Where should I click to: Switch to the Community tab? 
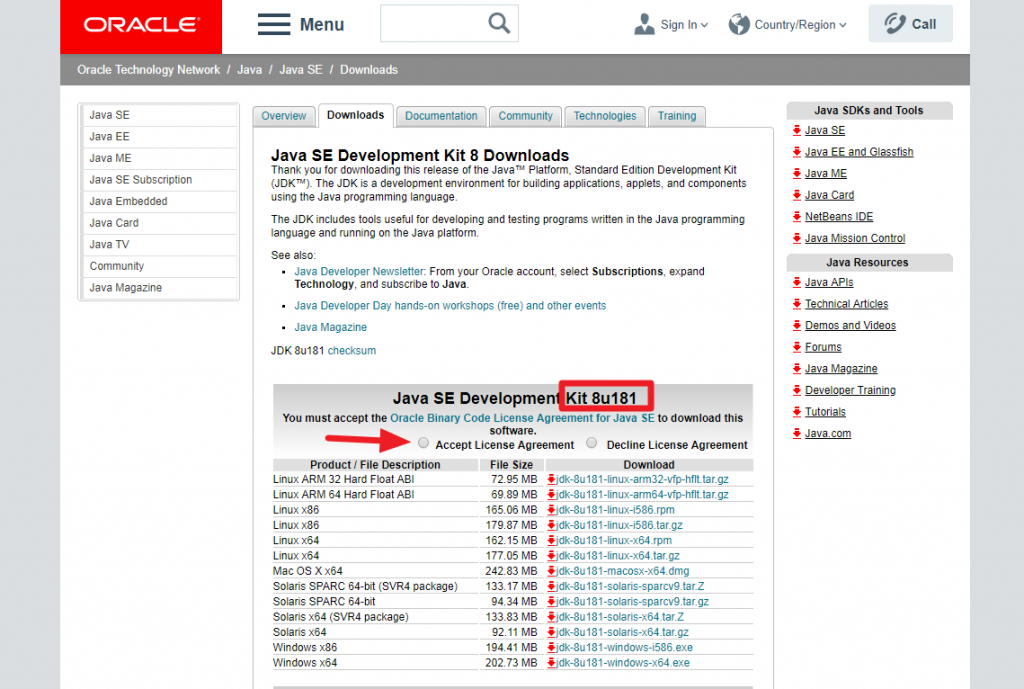[525, 116]
